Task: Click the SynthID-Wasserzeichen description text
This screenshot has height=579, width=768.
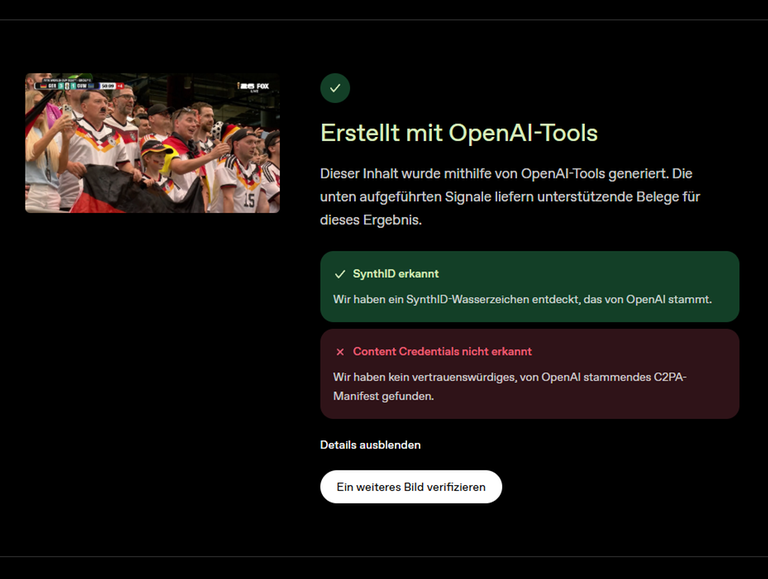Action: point(522,299)
